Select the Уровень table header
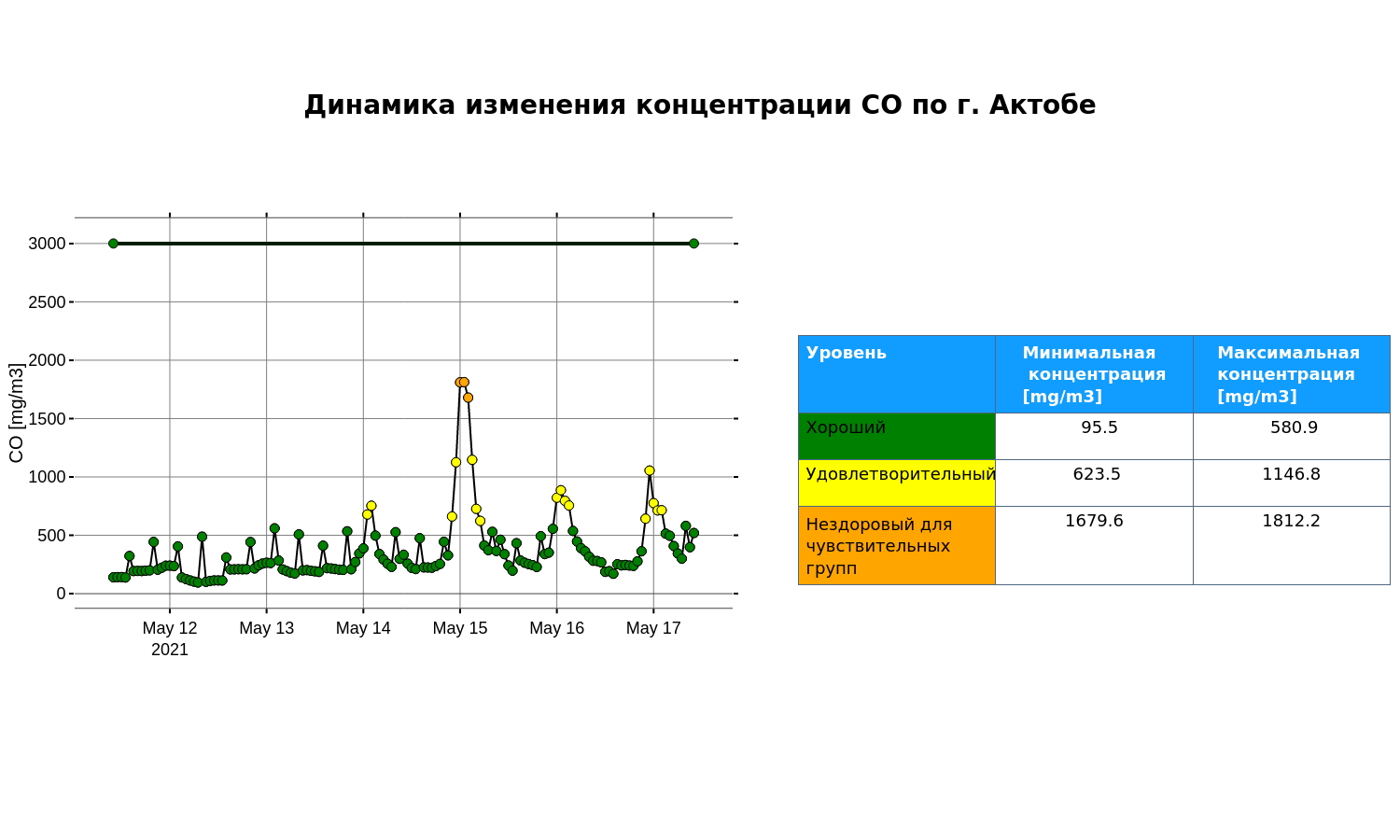The image size is (1400, 840). (x=897, y=374)
